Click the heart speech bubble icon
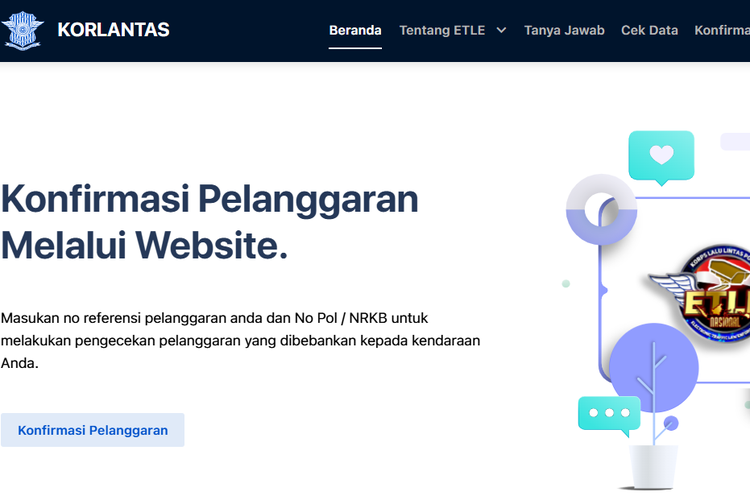This screenshot has height=500, width=750. point(661,157)
